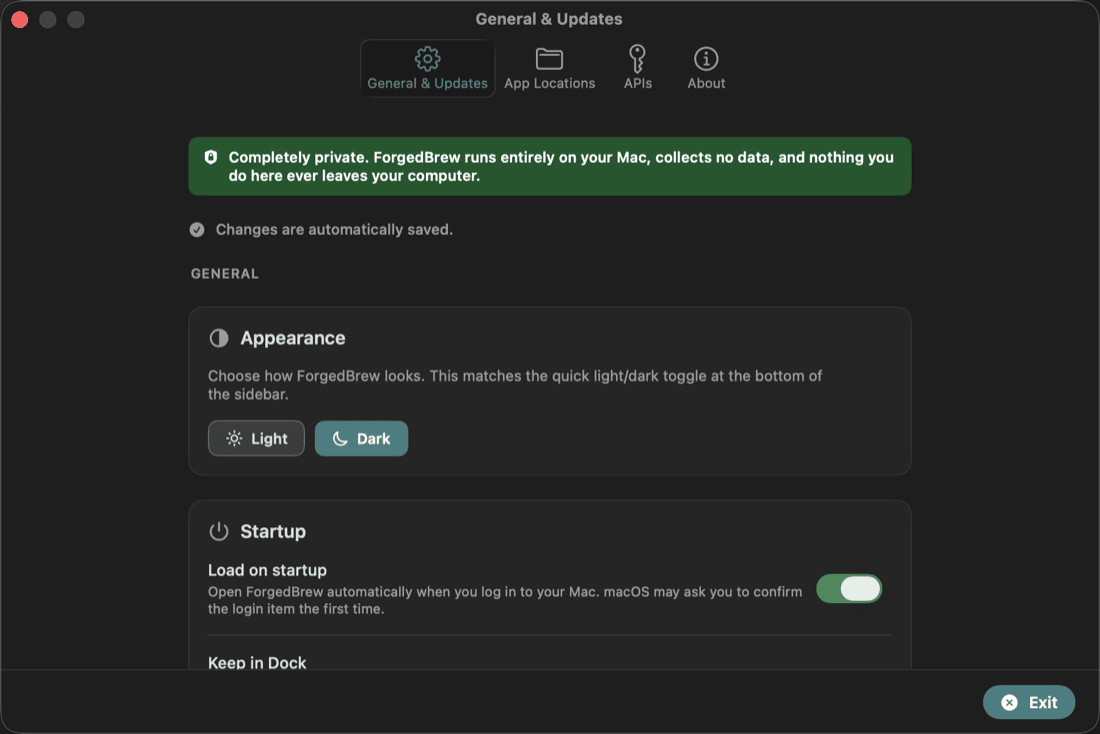The height and width of the screenshot is (734, 1100).
Task: Select the Dark appearance button
Action: coord(361,439)
